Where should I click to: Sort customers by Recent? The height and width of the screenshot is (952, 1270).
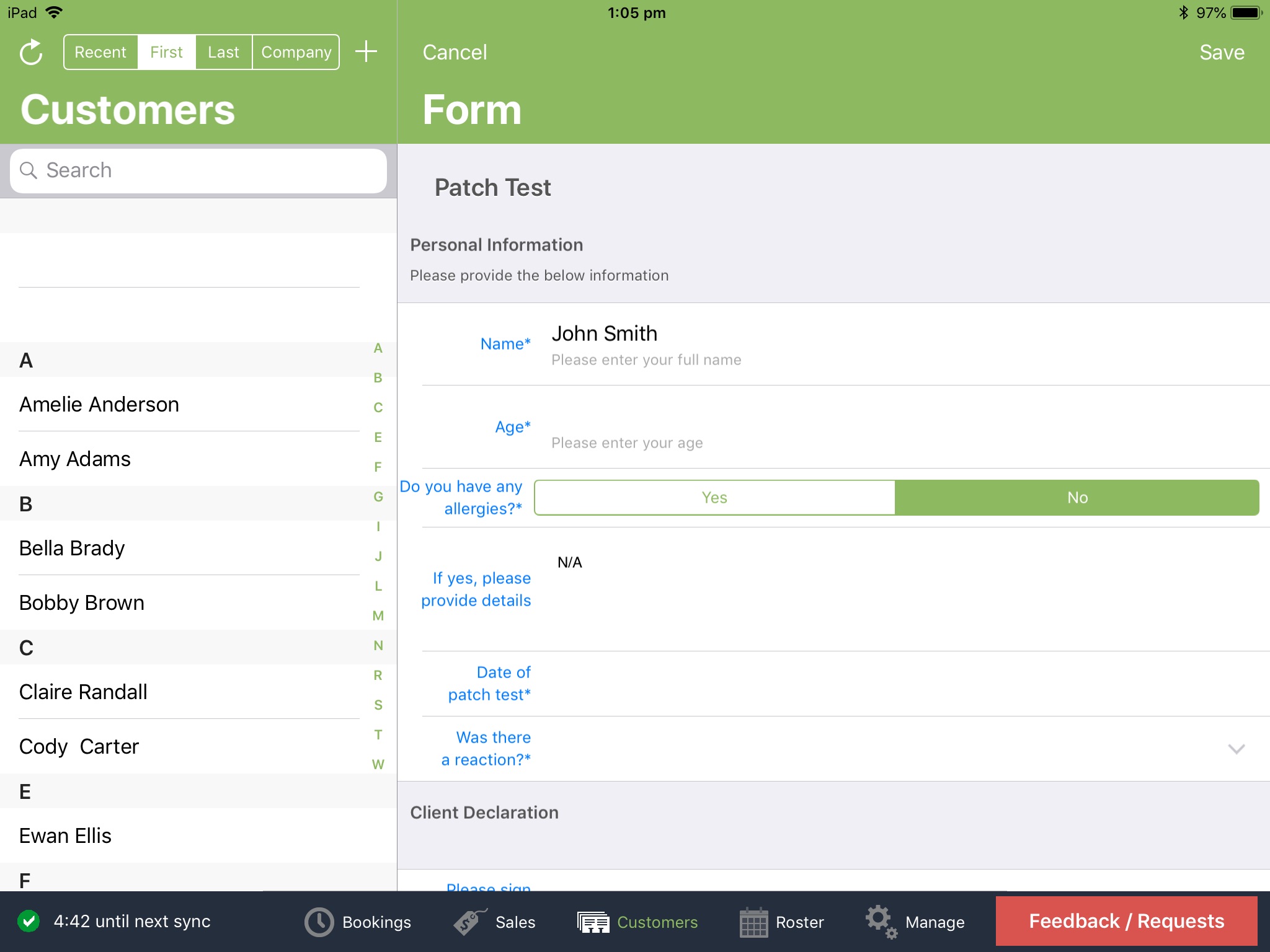[x=100, y=52]
